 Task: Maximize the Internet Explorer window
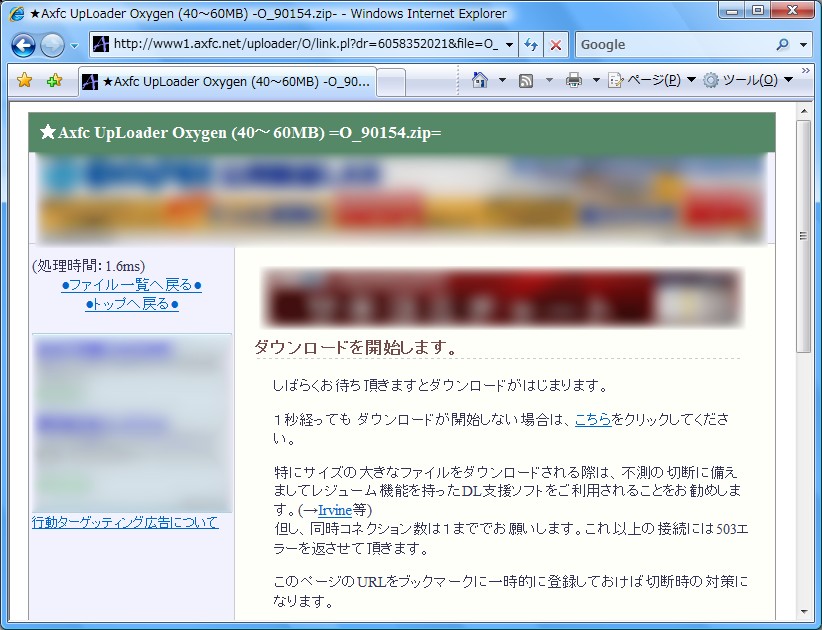758,11
